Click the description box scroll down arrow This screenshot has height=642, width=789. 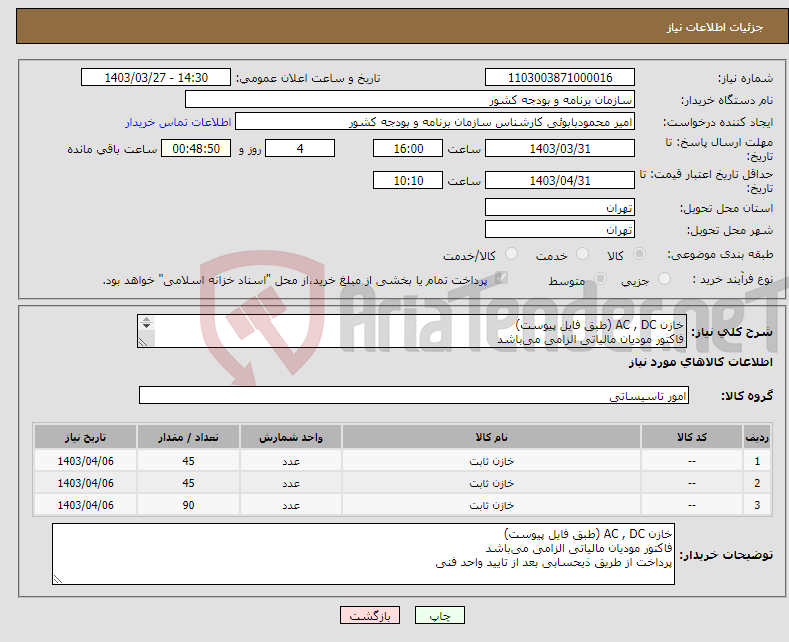pyautogui.click(x=146, y=326)
